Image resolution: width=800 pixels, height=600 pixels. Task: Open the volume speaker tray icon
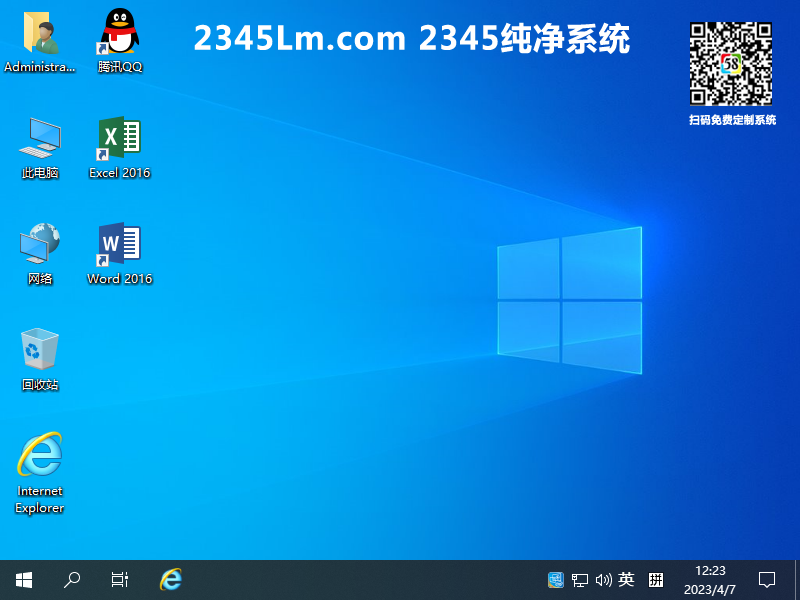point(604,580)
